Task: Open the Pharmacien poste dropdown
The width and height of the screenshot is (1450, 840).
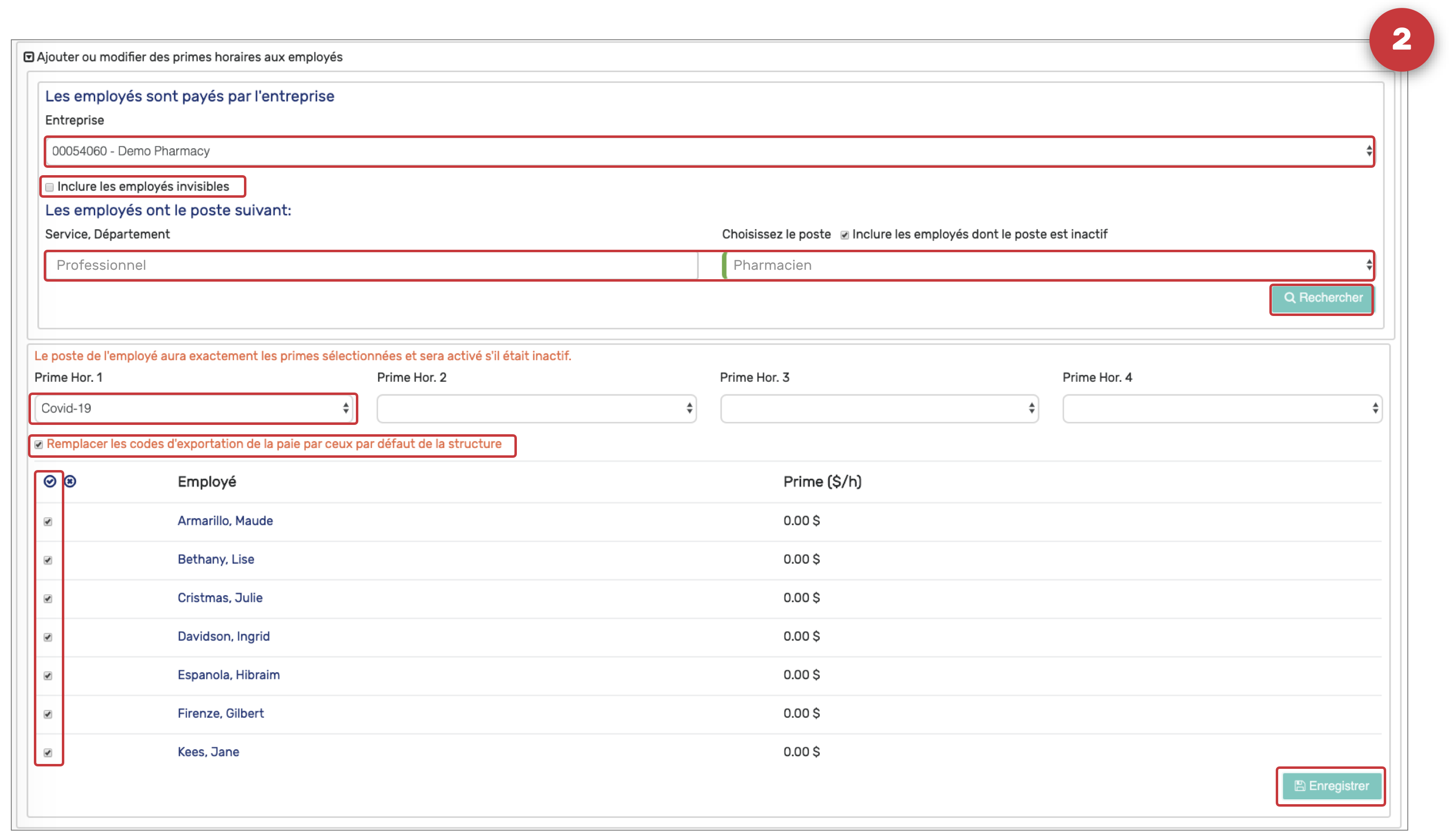Action: coord(1048,265)
